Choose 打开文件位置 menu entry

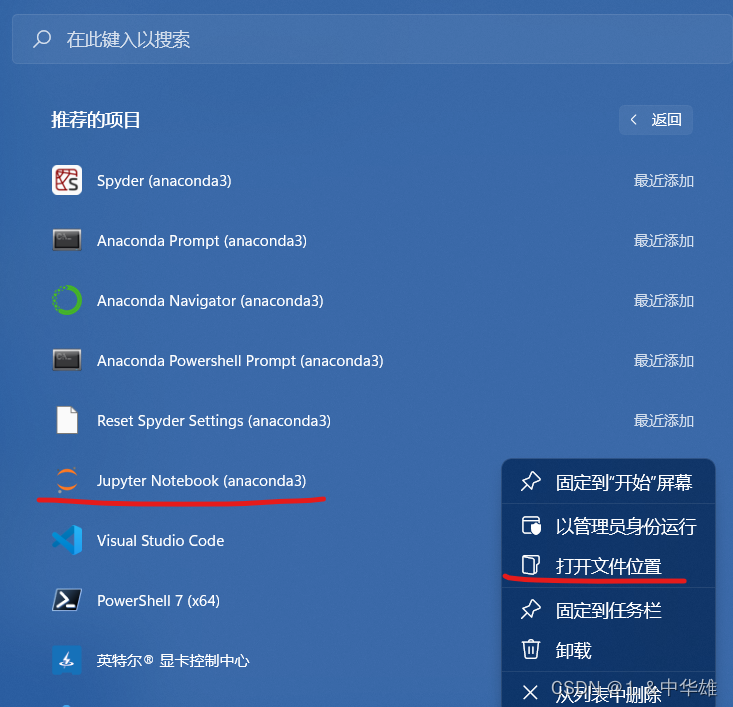point(608,566)
